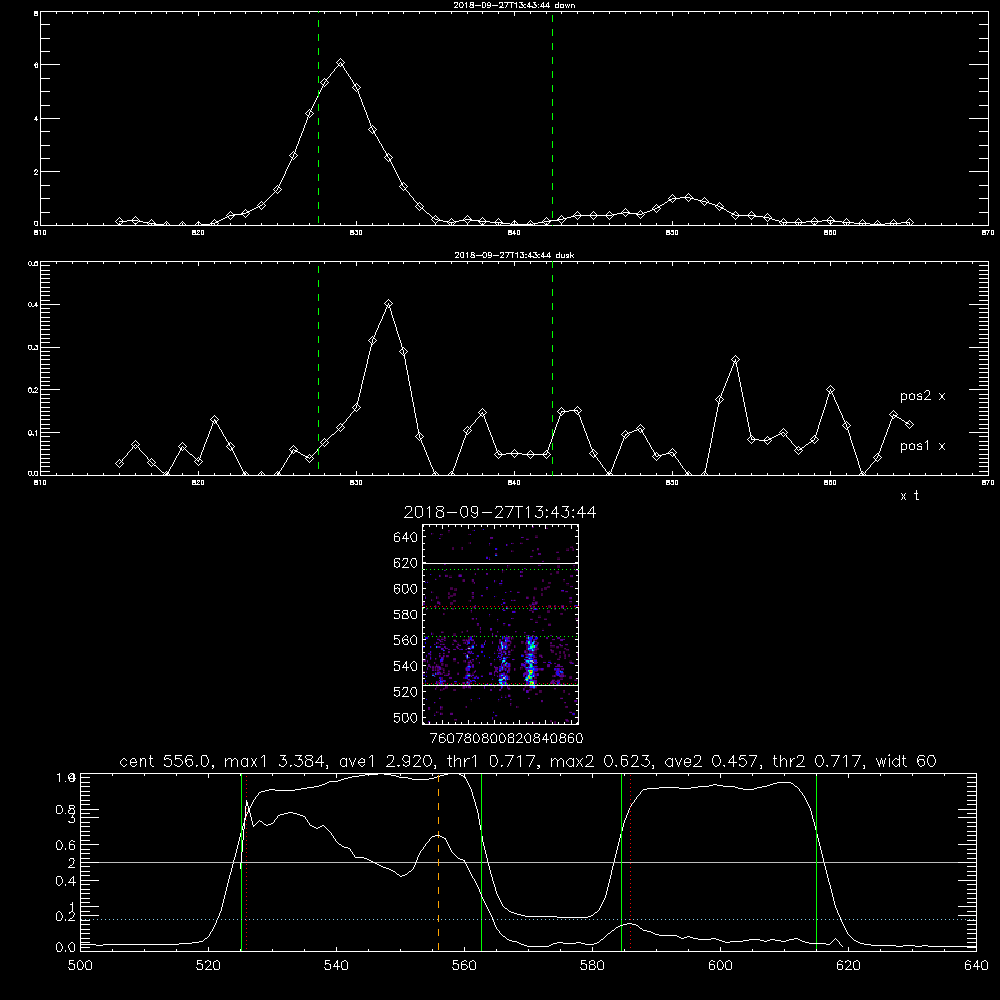Click the 'cent 556.0' value in stats line
This screenshot has height=1000, width=1000.
pyautogui.click(x=165, y=761)
